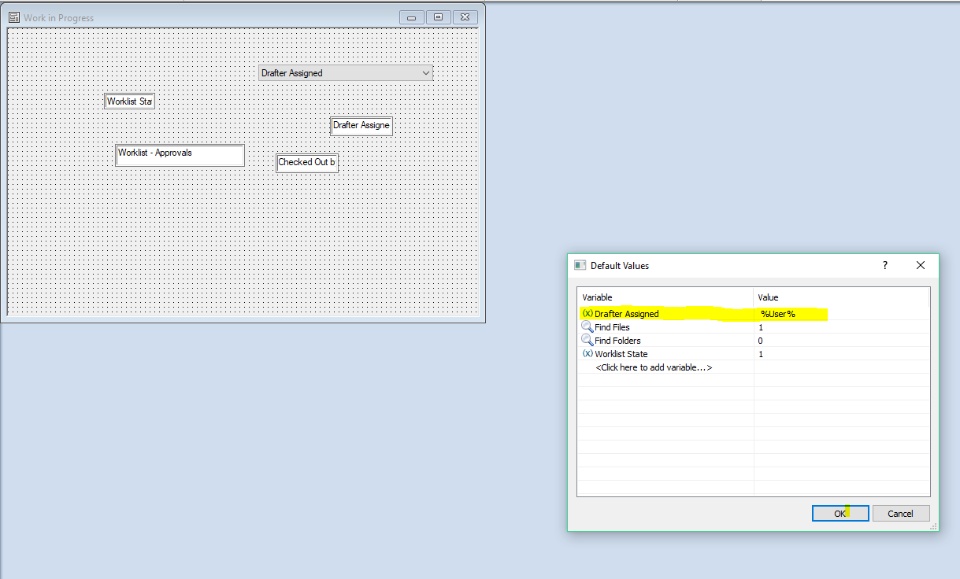Maximize the Work in Progress window
This screenshot has height=579, width=960.
tap(438, 17)
